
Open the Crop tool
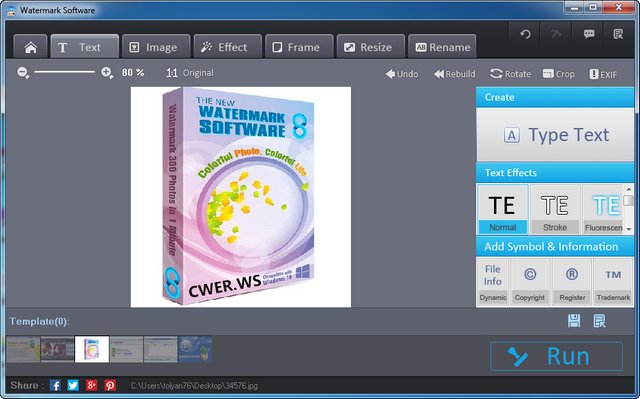coord(558,74)
